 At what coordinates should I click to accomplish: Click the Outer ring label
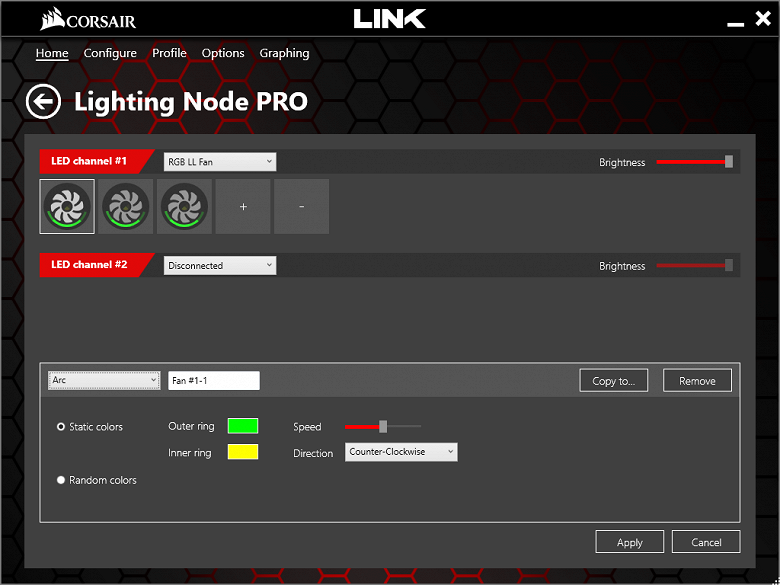point(192,426)
